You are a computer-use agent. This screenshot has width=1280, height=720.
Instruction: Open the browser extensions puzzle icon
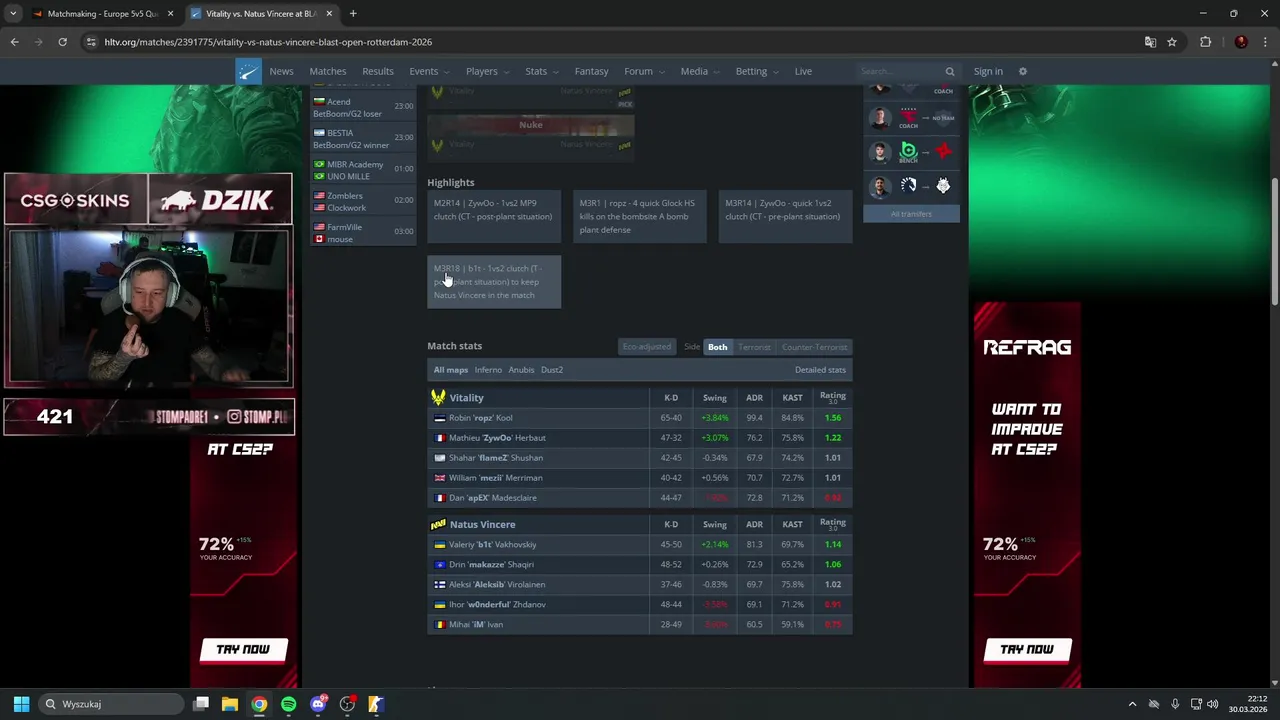click(1205, 42)
